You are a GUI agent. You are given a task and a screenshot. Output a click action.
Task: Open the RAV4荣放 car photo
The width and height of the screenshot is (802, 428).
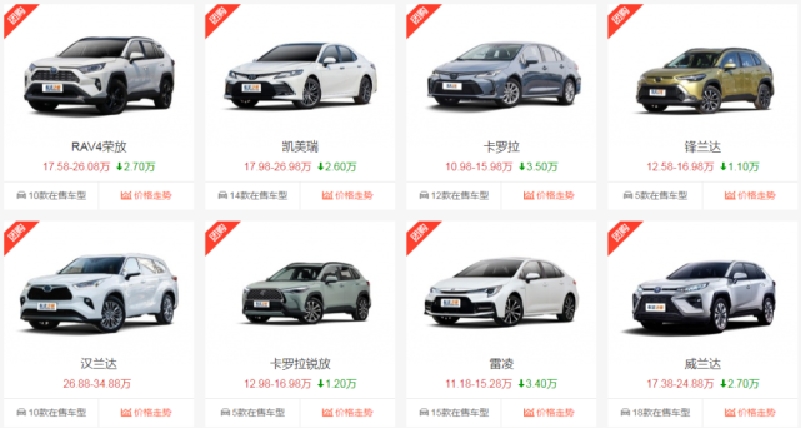point(99,75)
